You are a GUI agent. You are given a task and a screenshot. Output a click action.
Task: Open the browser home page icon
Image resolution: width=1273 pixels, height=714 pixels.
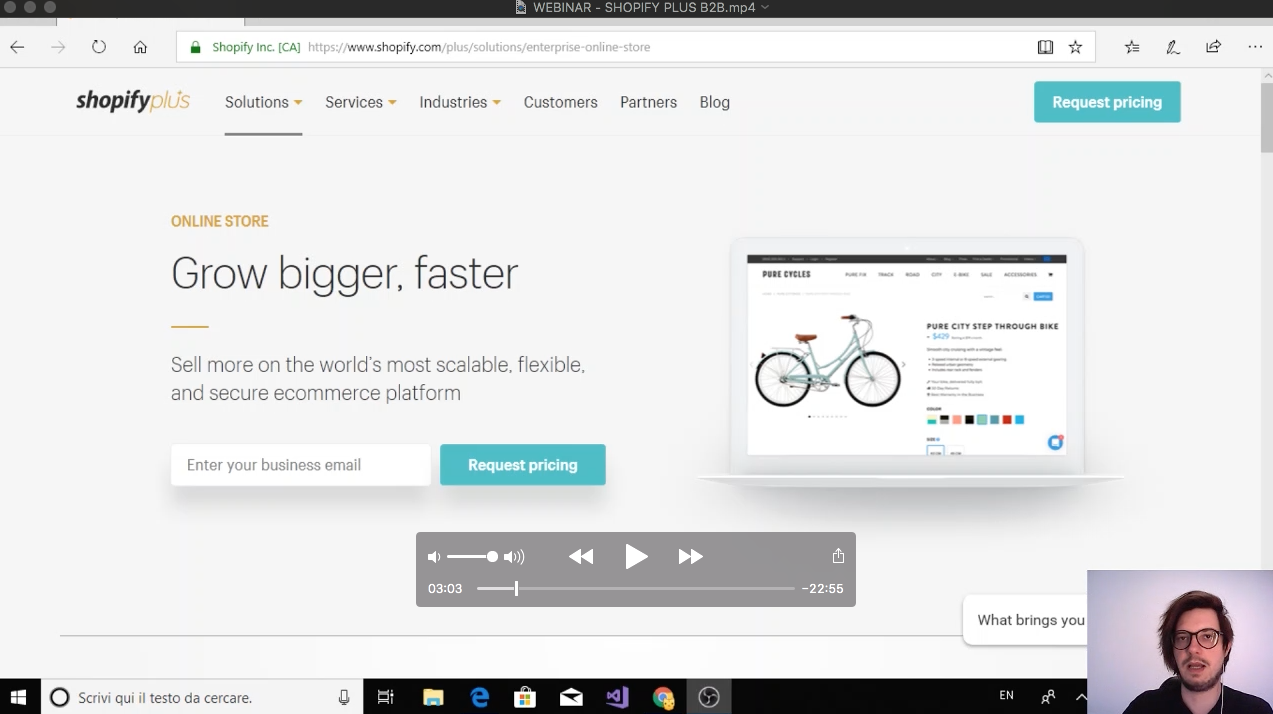140,47
